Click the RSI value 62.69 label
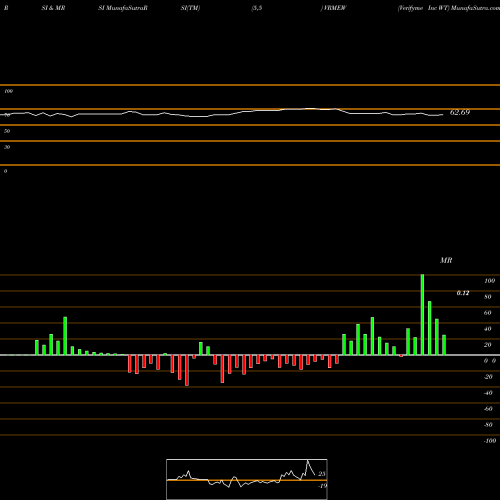 click(460, 112)
